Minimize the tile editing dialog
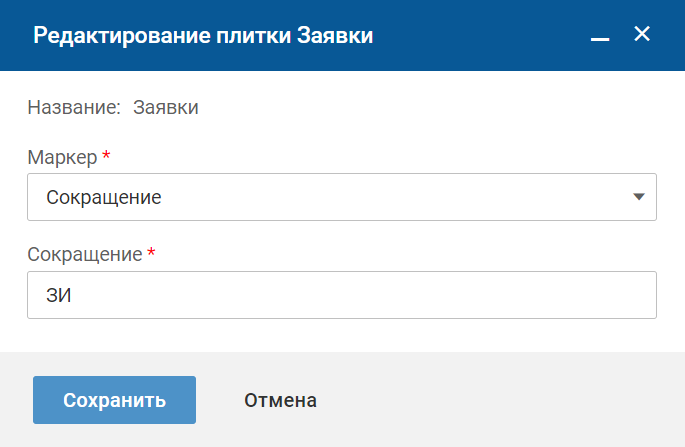Screen dimensions: 685x447 pos(600,37)
